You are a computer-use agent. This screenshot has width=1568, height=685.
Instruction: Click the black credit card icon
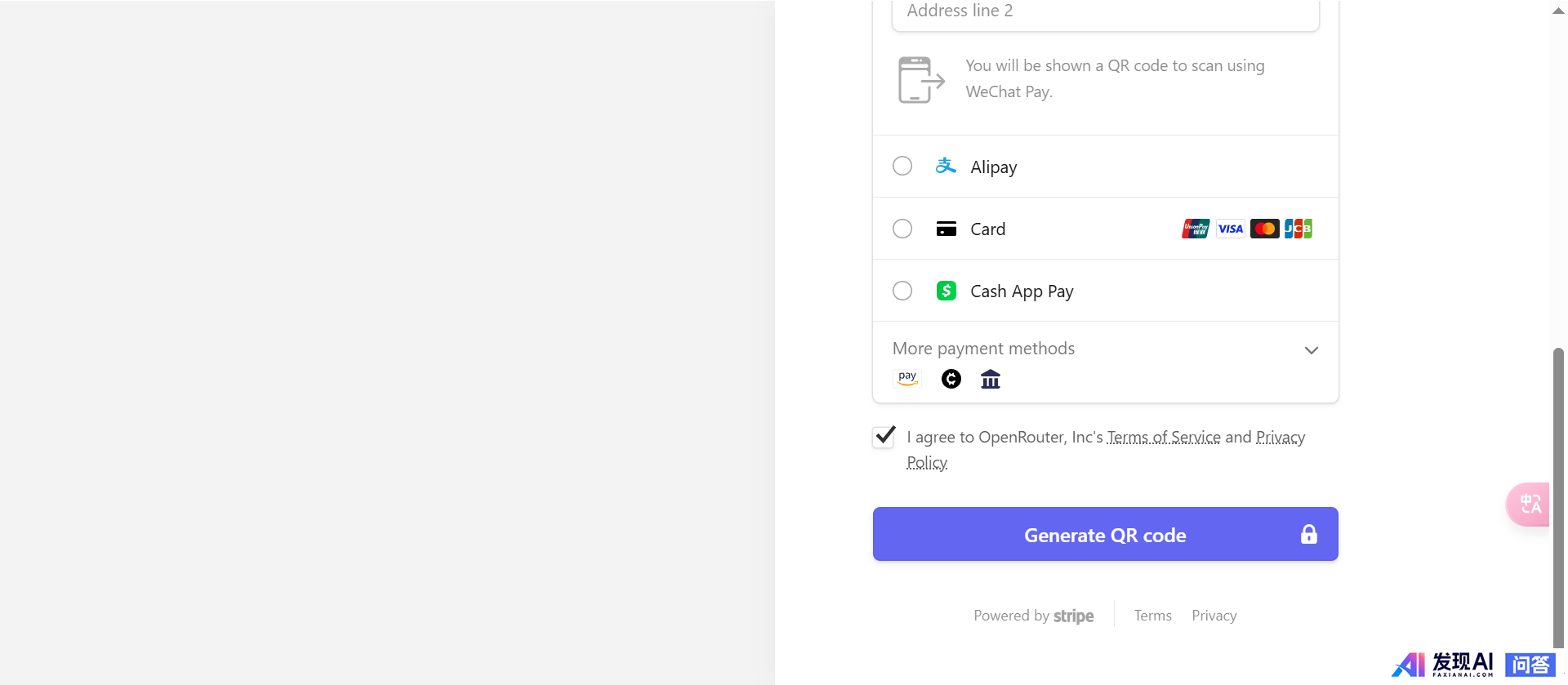[x=946, y=229]
